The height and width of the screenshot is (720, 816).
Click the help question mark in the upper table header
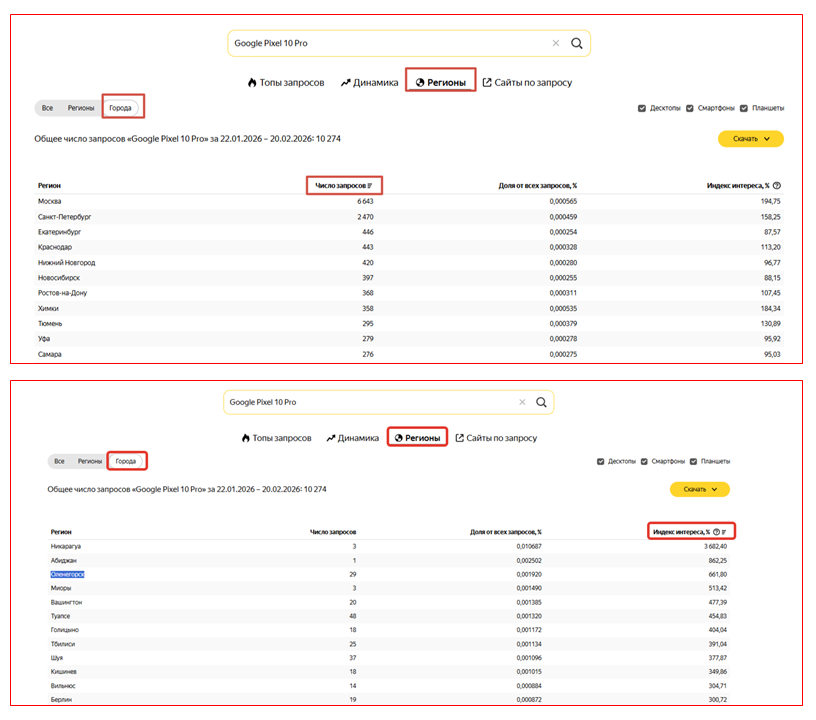click(x=777, y=185)
